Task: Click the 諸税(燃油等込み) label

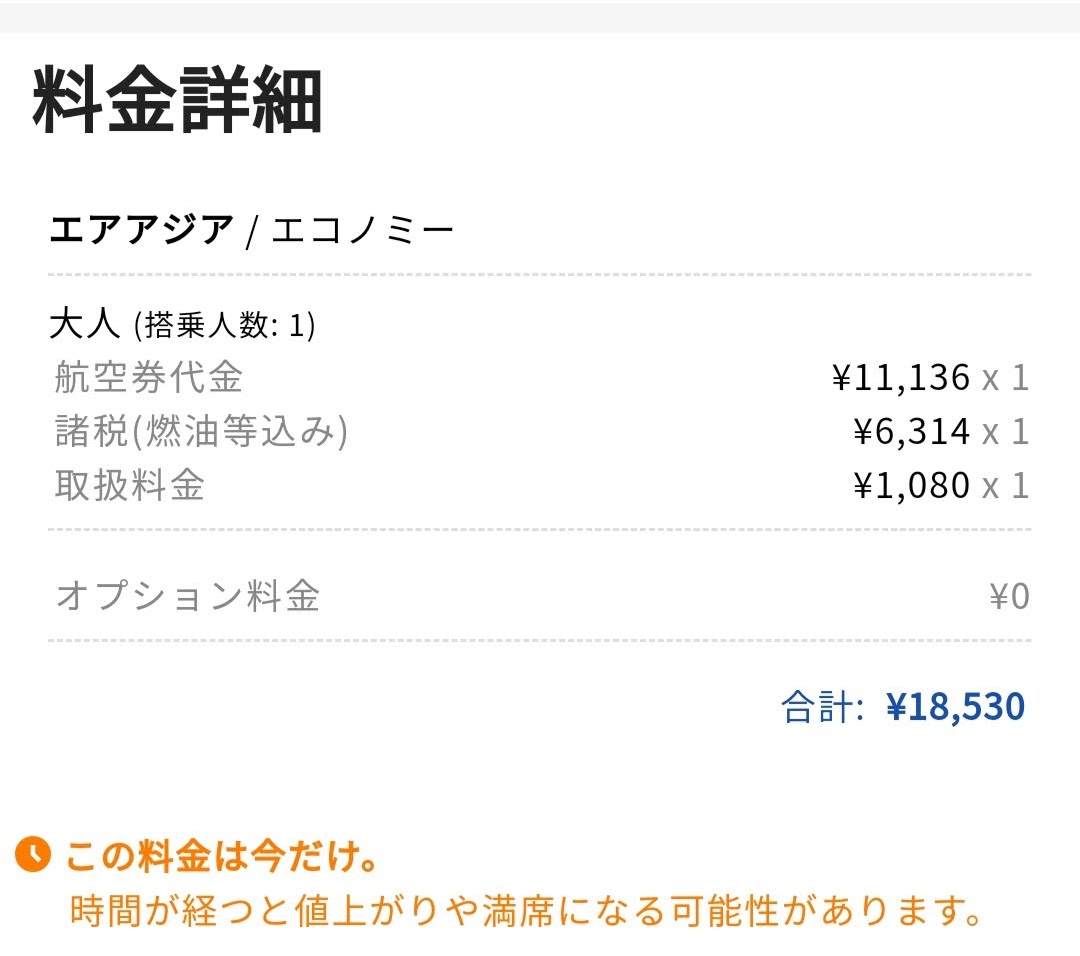Action: point(201,432)
